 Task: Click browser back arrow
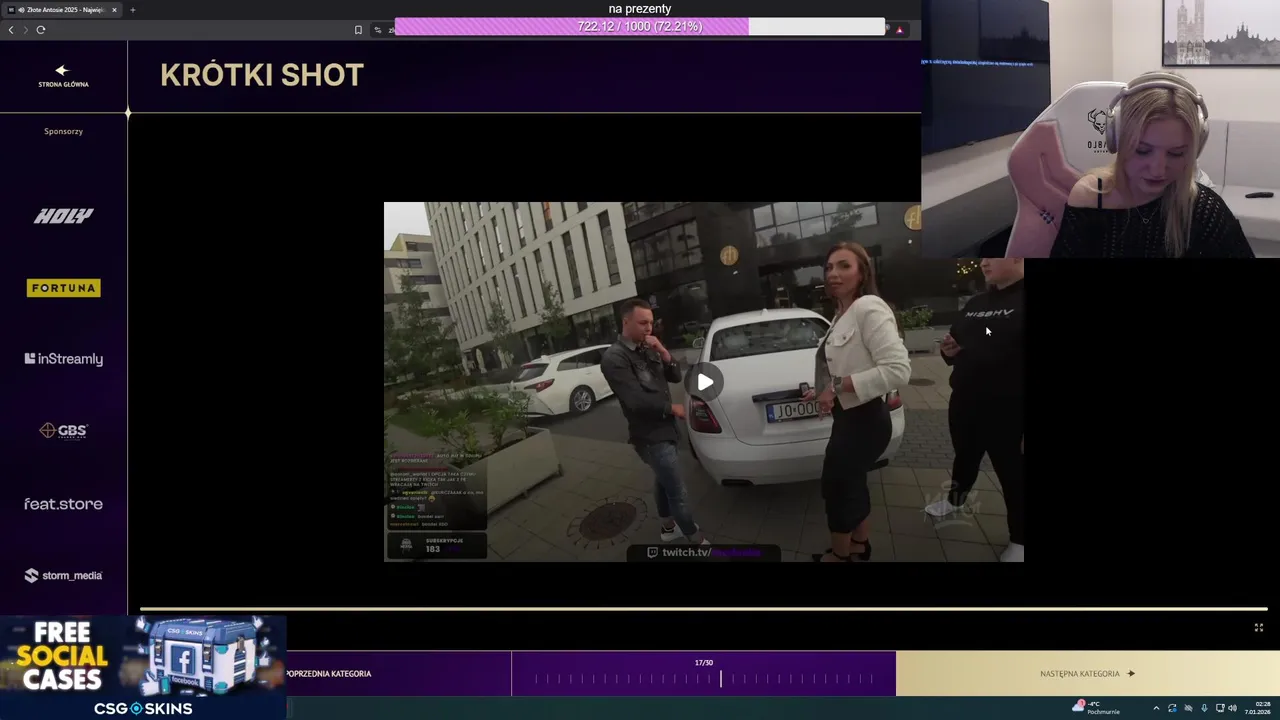pos(11,30)
